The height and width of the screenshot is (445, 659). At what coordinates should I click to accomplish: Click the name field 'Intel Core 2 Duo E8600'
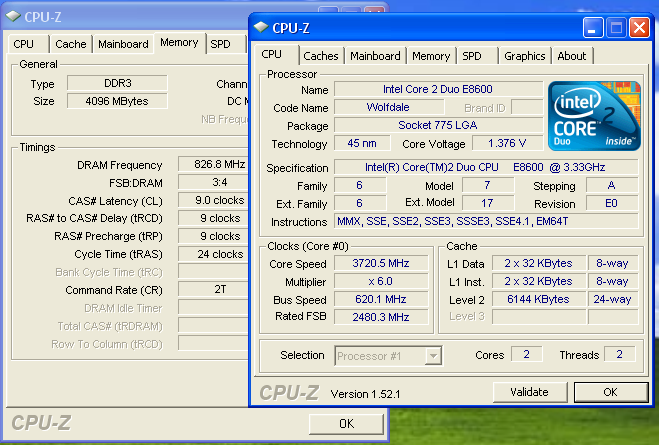(x=438, y=89)
